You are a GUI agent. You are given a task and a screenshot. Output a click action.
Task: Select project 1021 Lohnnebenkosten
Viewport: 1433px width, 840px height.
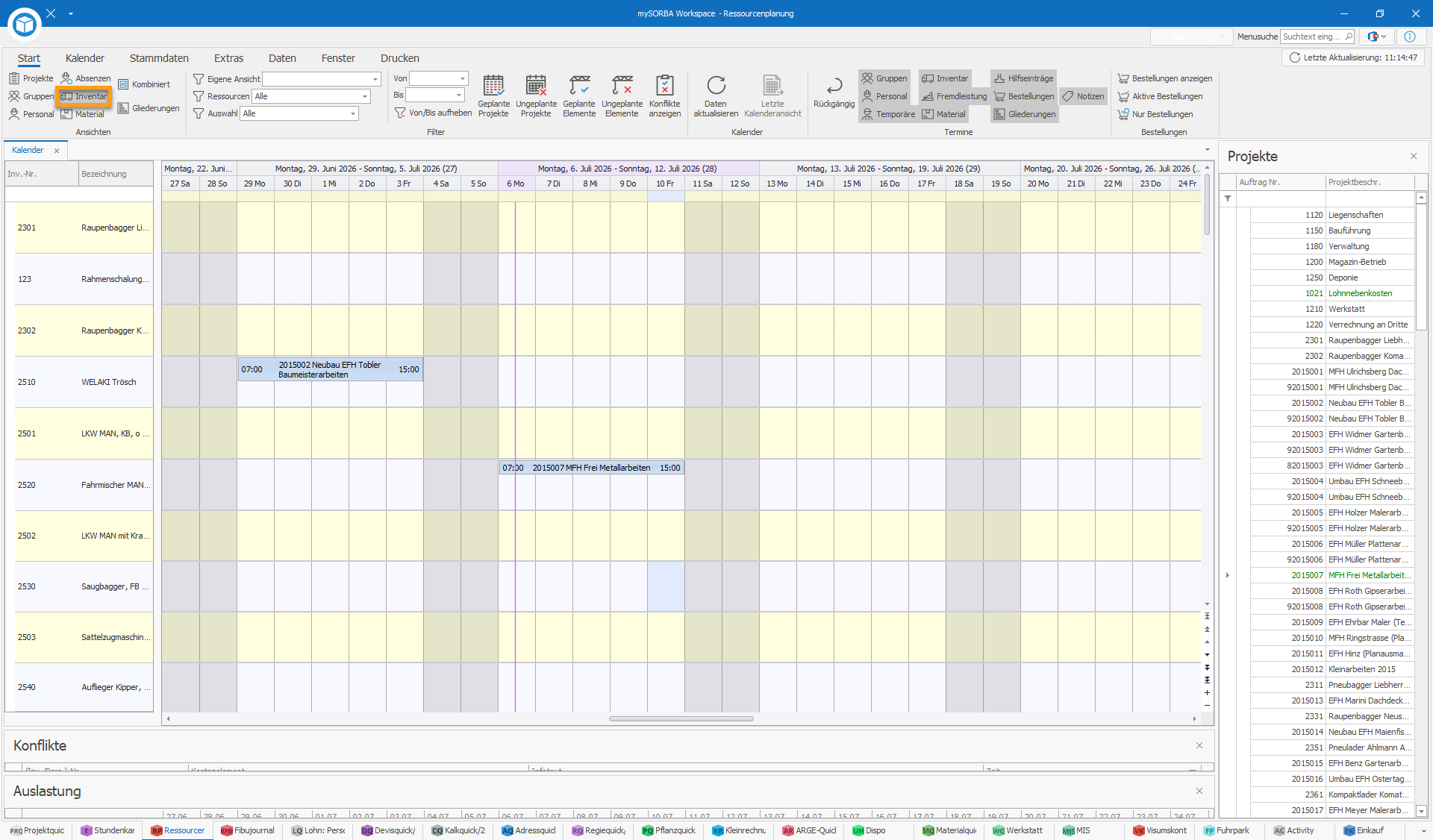coord(1332,293)
